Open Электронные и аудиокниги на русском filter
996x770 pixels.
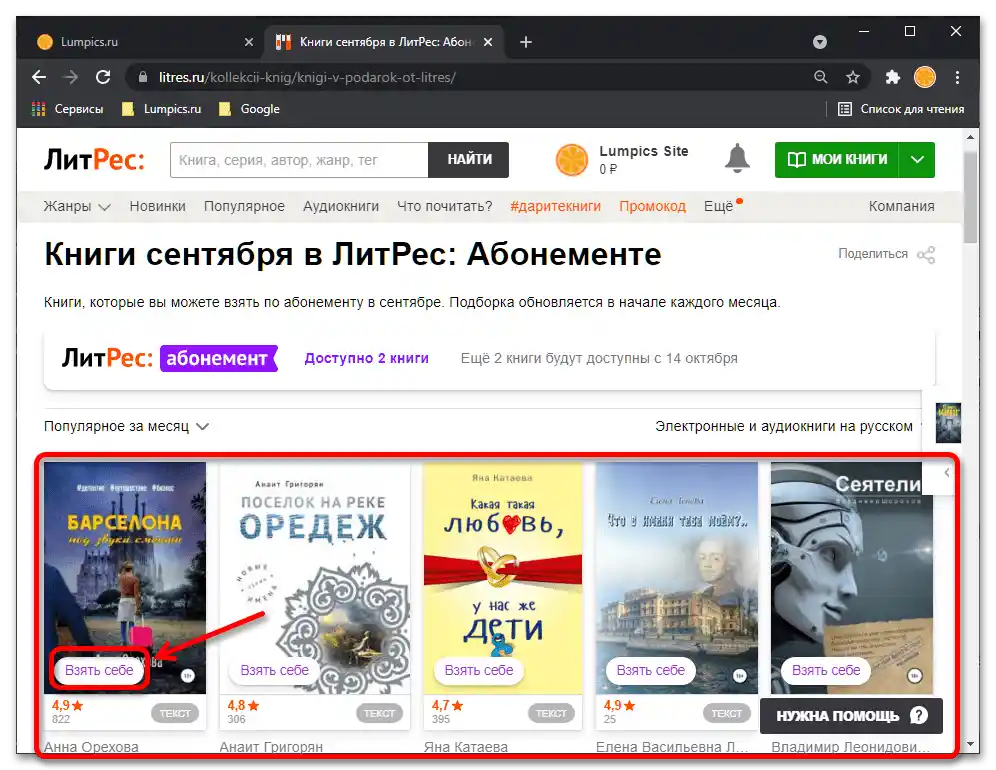tap(784, 426)
